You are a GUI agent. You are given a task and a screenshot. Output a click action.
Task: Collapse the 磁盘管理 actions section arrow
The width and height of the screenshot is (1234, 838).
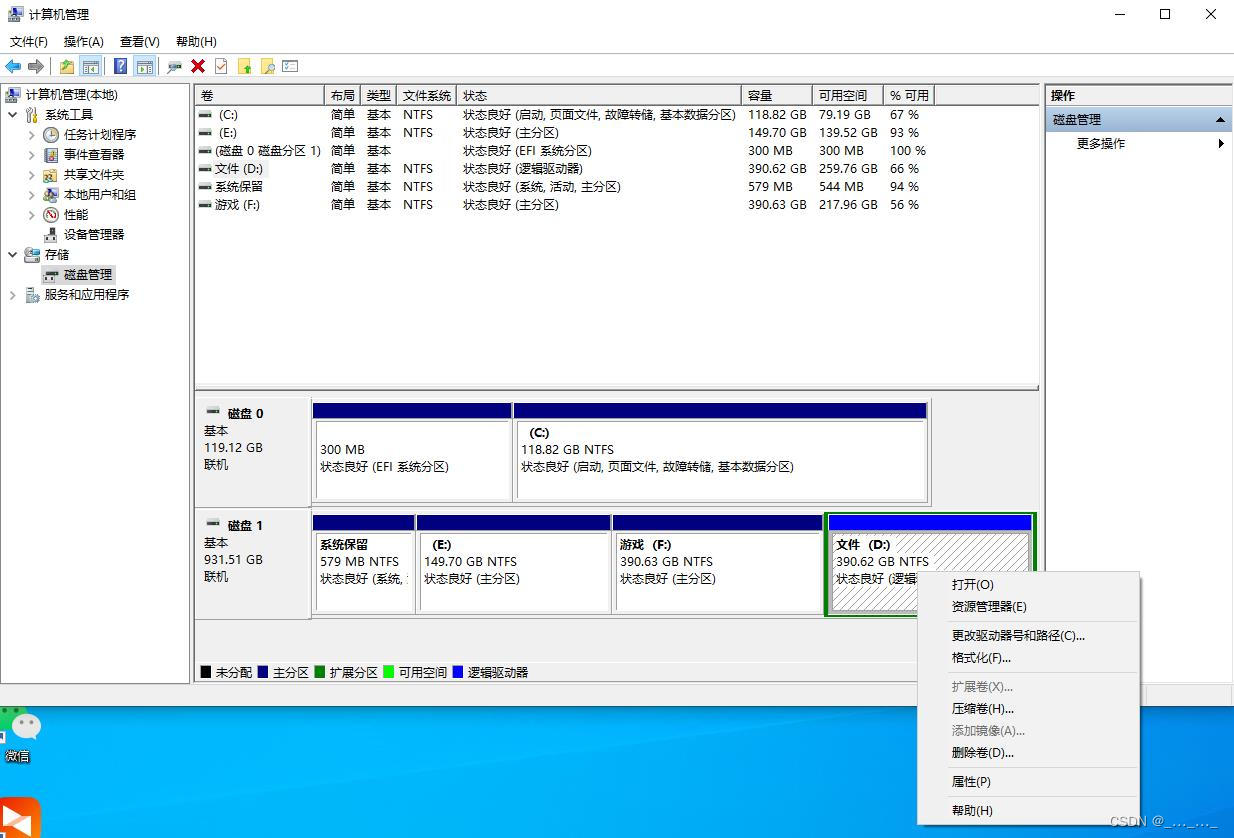(1220, 120)
